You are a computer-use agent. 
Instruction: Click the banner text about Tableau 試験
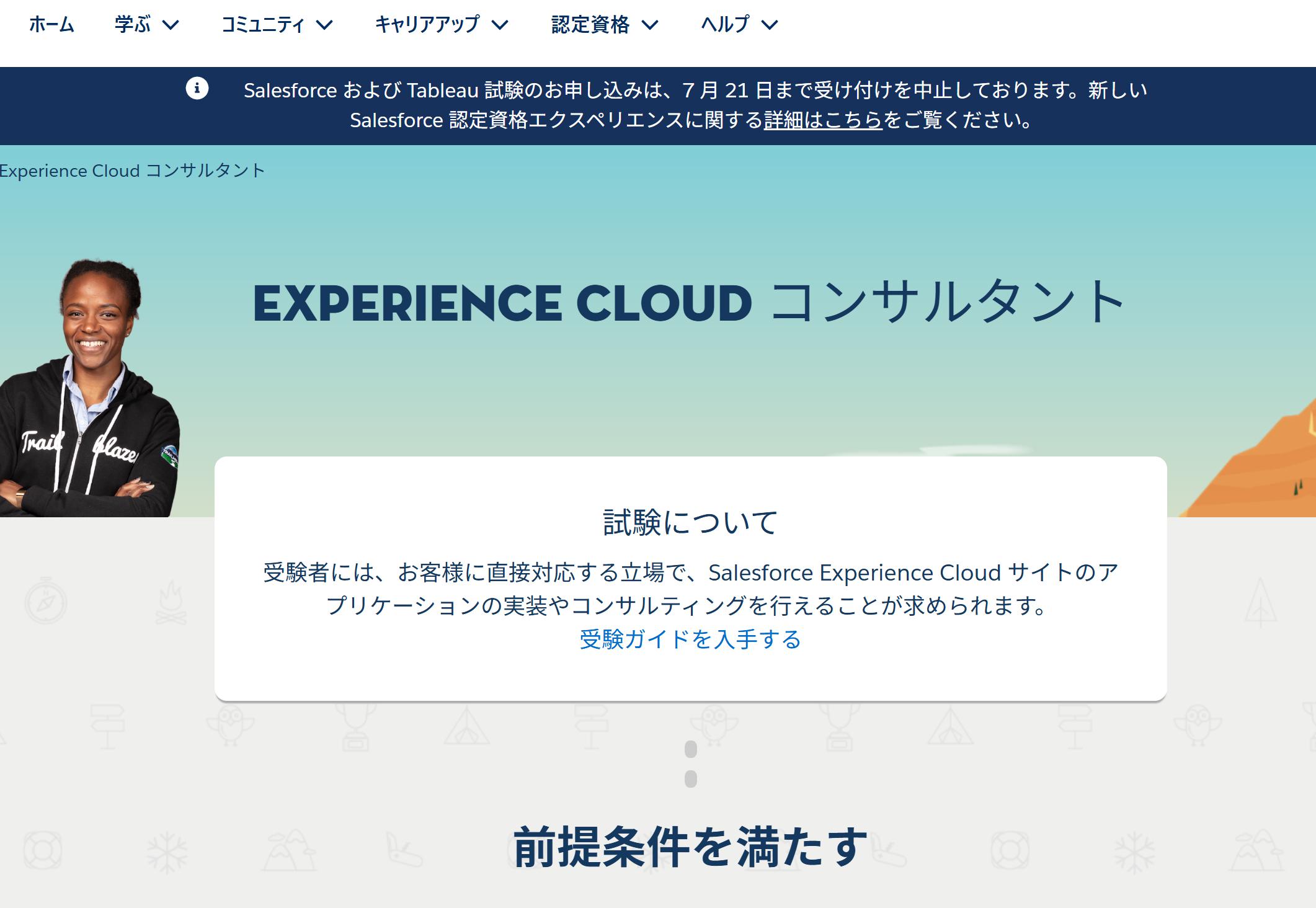(x=695, y=105)
